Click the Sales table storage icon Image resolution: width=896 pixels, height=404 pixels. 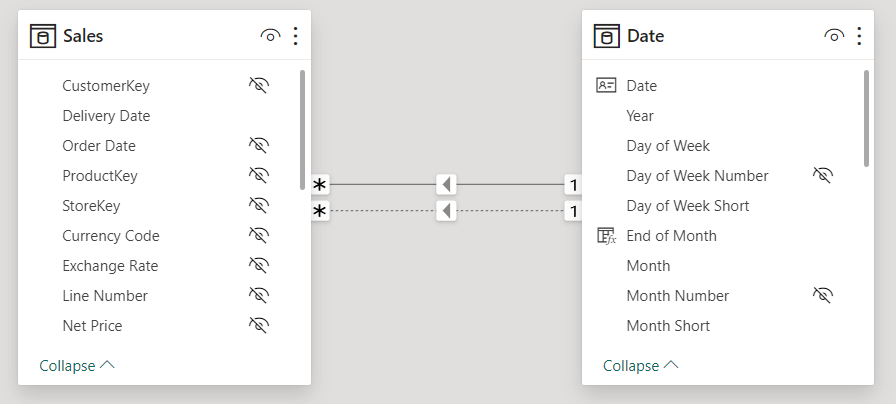pyautogui.click(x=43, y=36)
